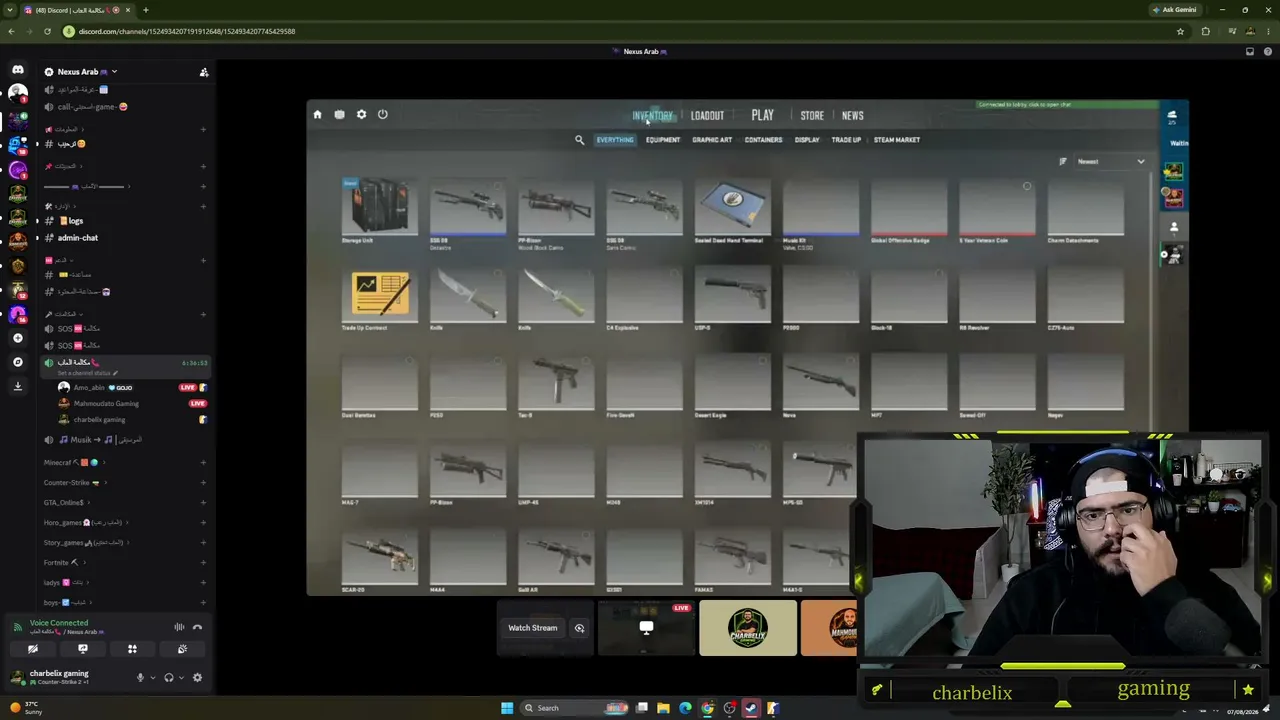1280x720 pixels.
Task: Open microphone input options arrow
Action: pos(152,677)
